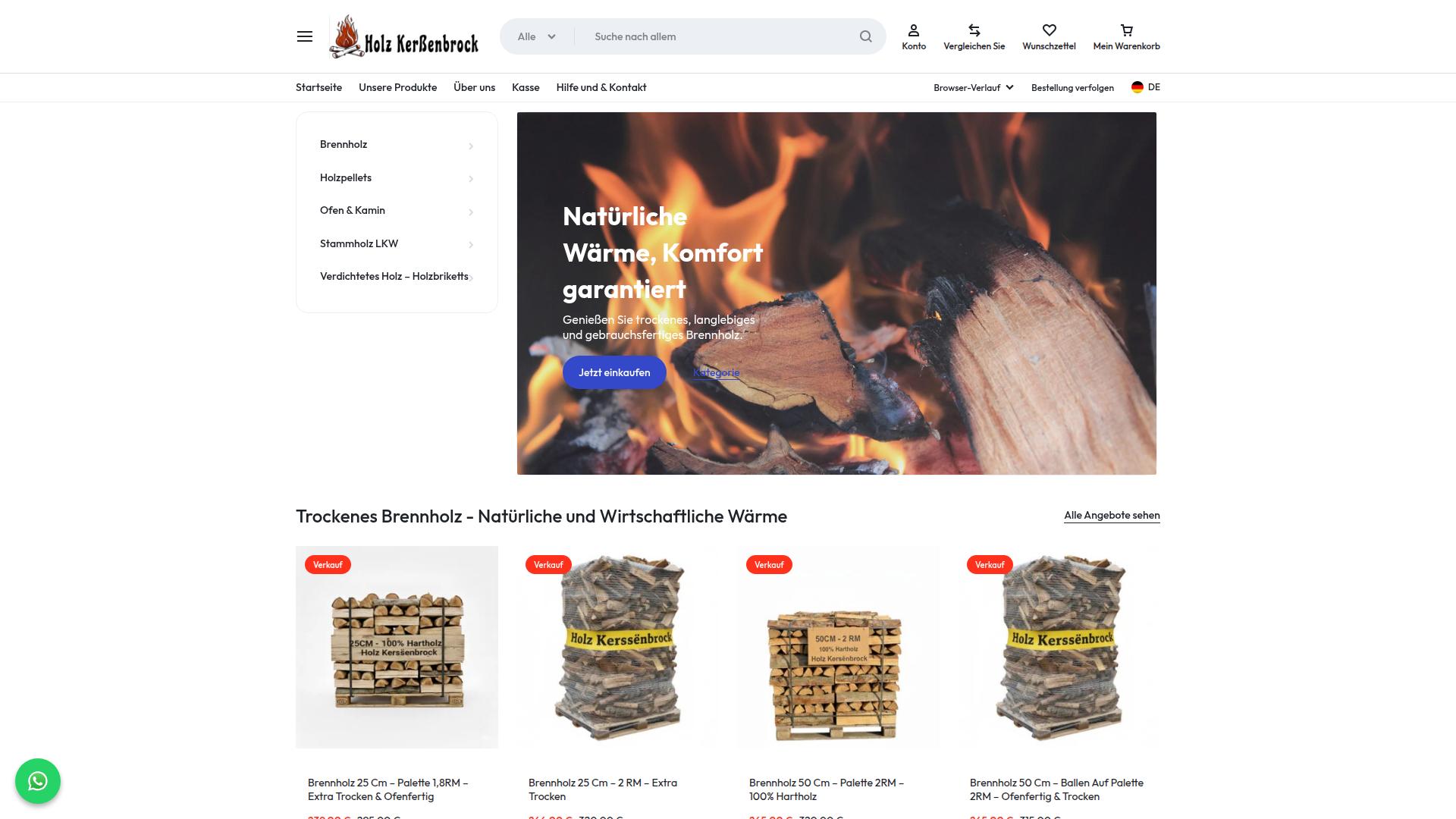The width and height of the screenshot is (1456, 819).
Task: Click Verkauf badge on 1,8RM palette product
Action: tap(328, 564)
